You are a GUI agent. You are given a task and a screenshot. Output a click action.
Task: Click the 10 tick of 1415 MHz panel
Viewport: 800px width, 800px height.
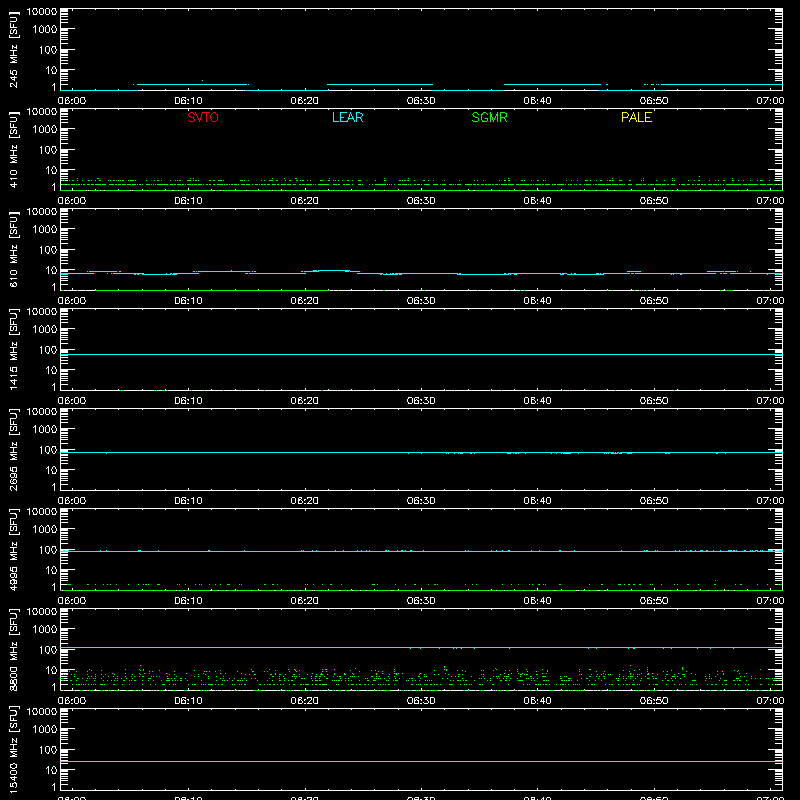pyautogui.click(x=52, y=370)
